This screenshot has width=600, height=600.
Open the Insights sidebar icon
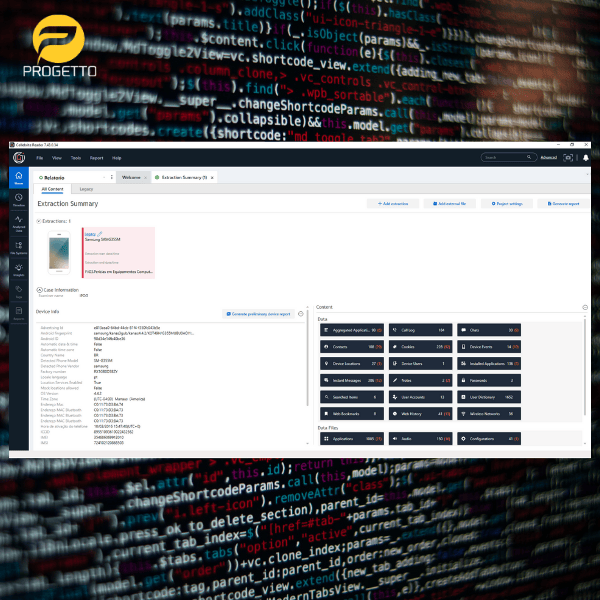19,269
